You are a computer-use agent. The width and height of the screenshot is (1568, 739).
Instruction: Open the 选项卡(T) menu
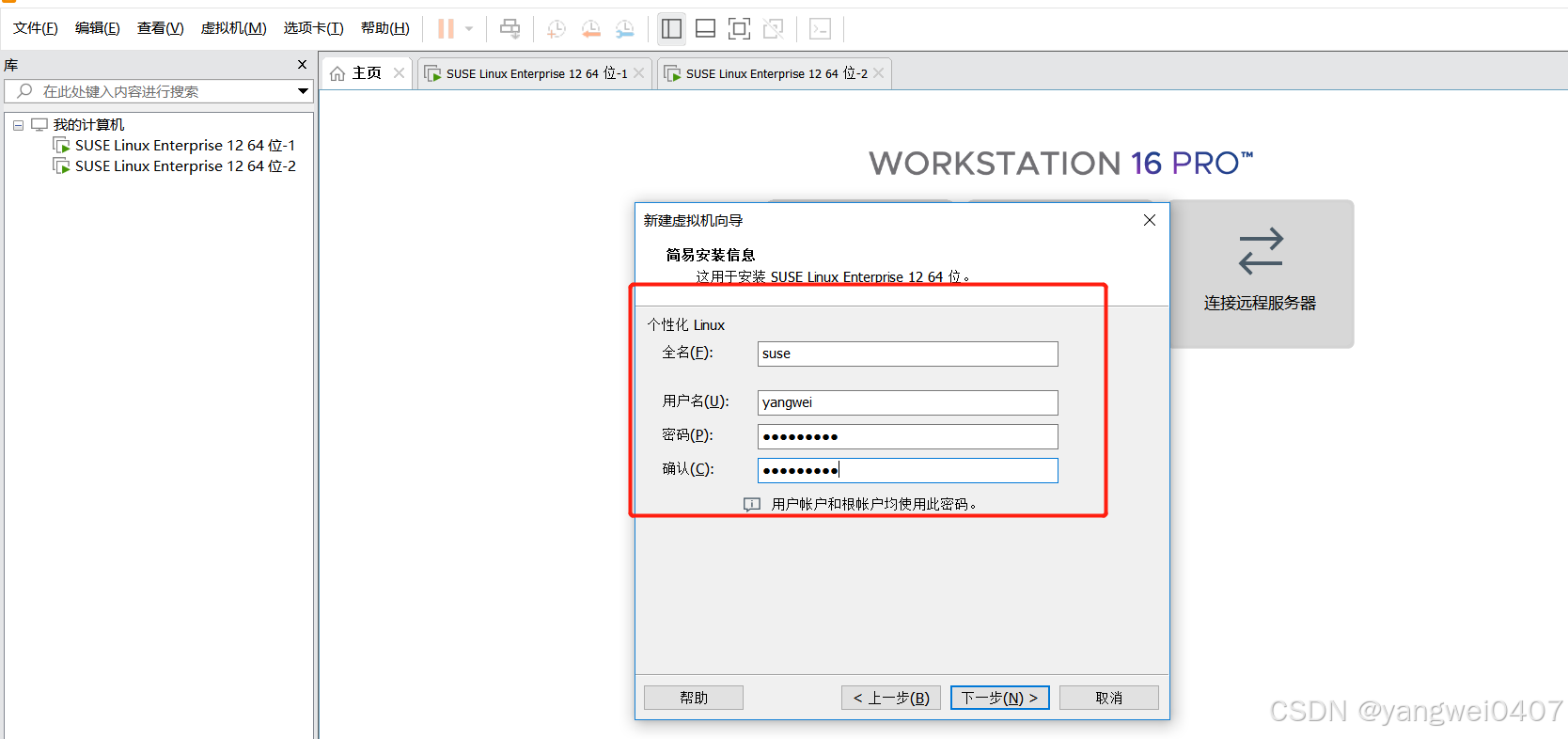click(314, 28)
